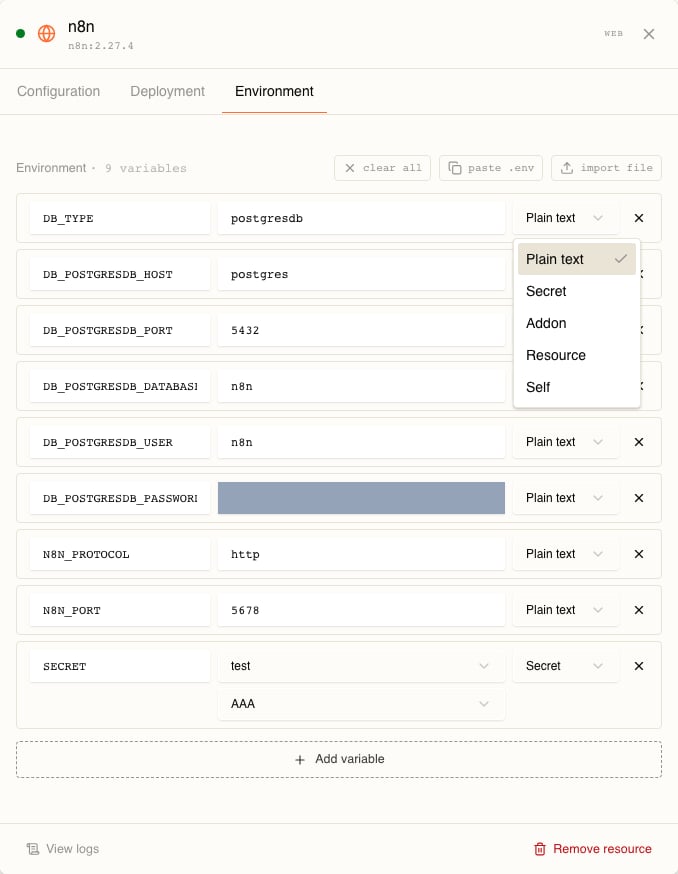Click the clear all button

[x=382, y=168]
